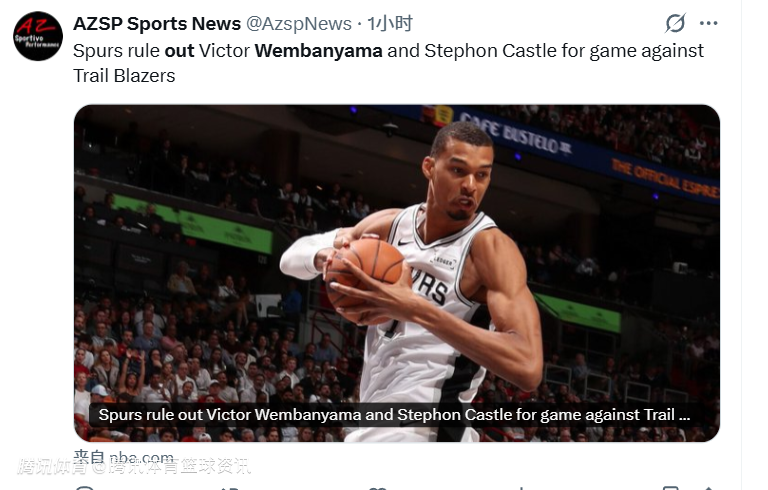Open the three-dot more options menu
The width and height of the screenshot is (768, 490).
click(708, 23)
